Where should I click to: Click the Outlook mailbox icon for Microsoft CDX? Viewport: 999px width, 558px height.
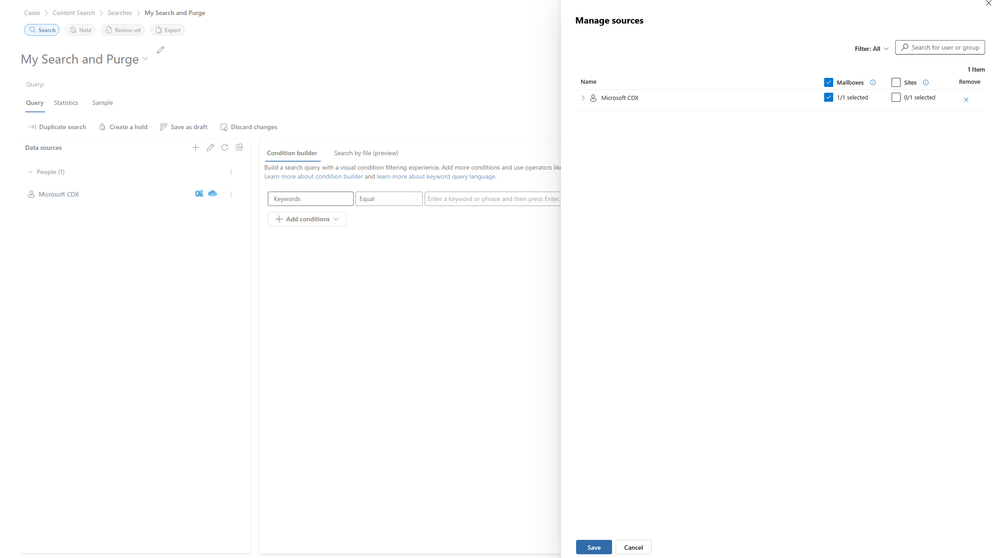click(x=199, y=194)
